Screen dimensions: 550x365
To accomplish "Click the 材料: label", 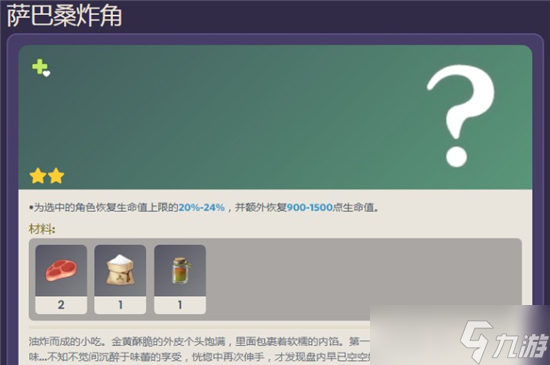I will 42,229.
